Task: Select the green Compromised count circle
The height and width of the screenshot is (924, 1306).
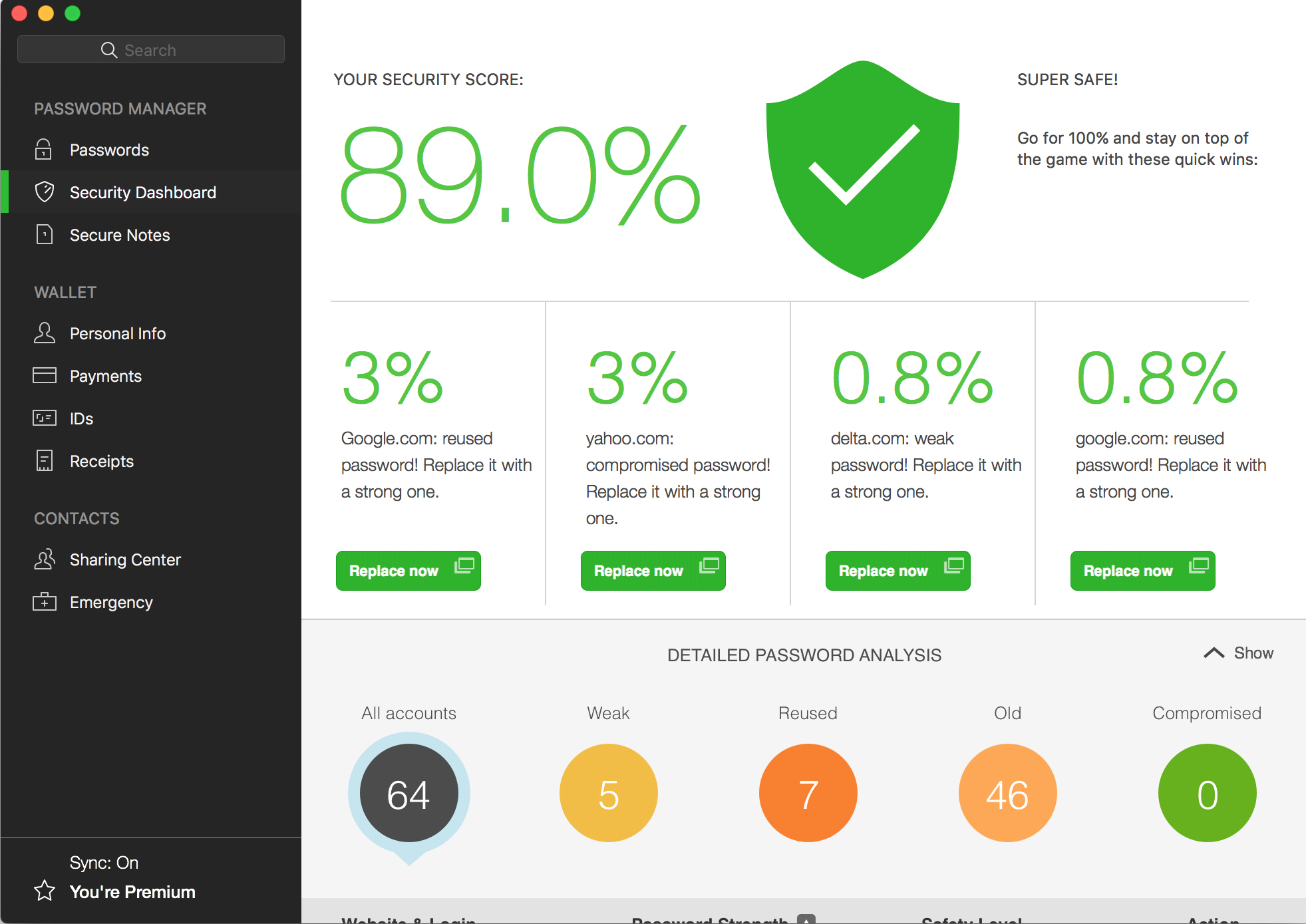Action: 1207,793
